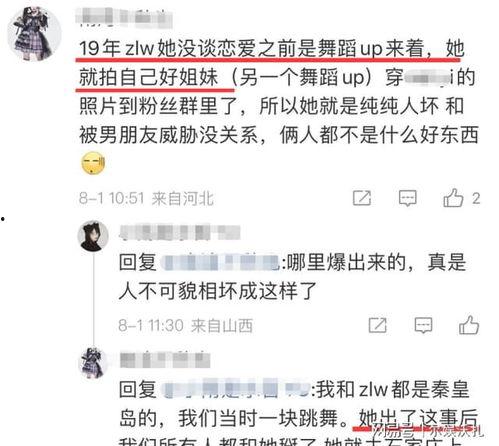
Task: Open blurred username of top commenter
Action: click(x=124, y=17)
